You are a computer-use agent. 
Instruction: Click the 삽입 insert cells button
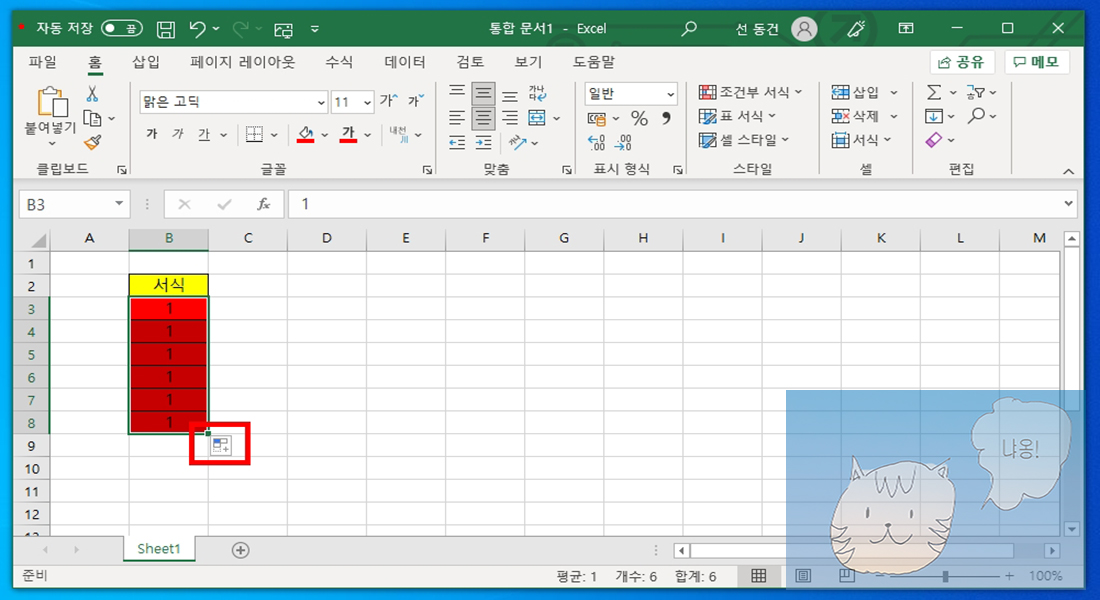[x=855, y=93]
